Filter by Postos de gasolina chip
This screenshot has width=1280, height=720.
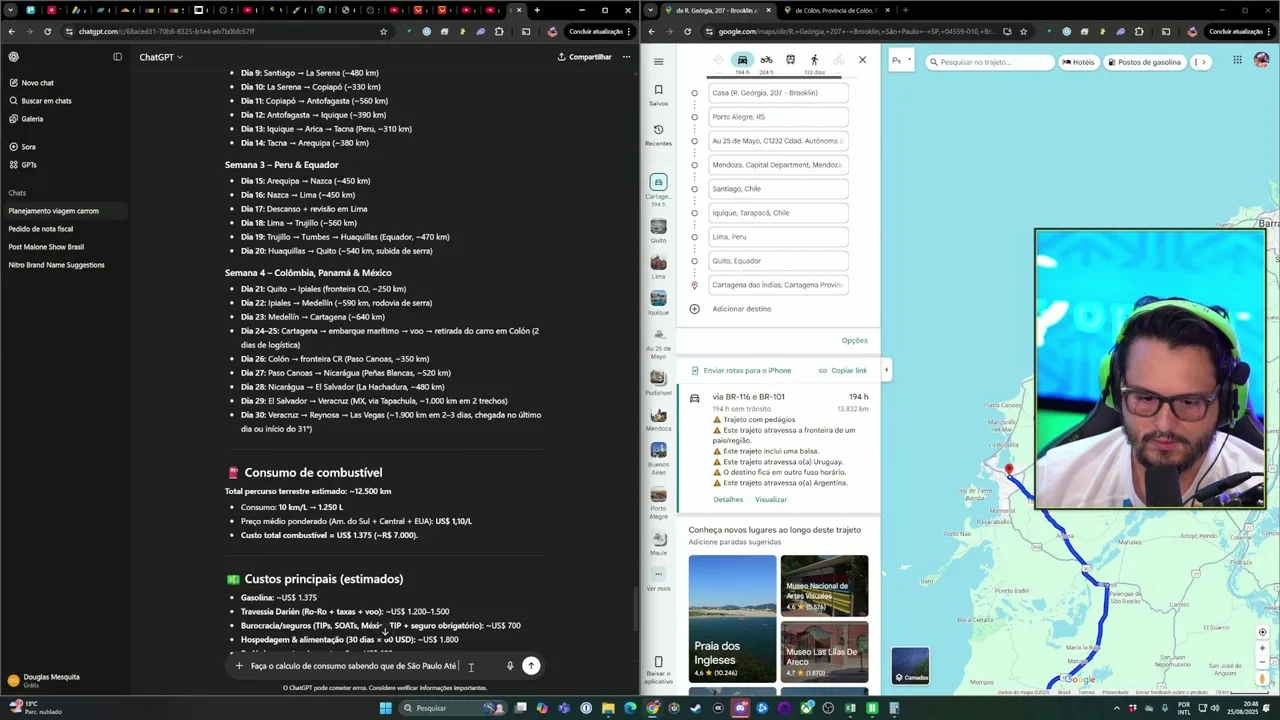(x=1143, y=62)
